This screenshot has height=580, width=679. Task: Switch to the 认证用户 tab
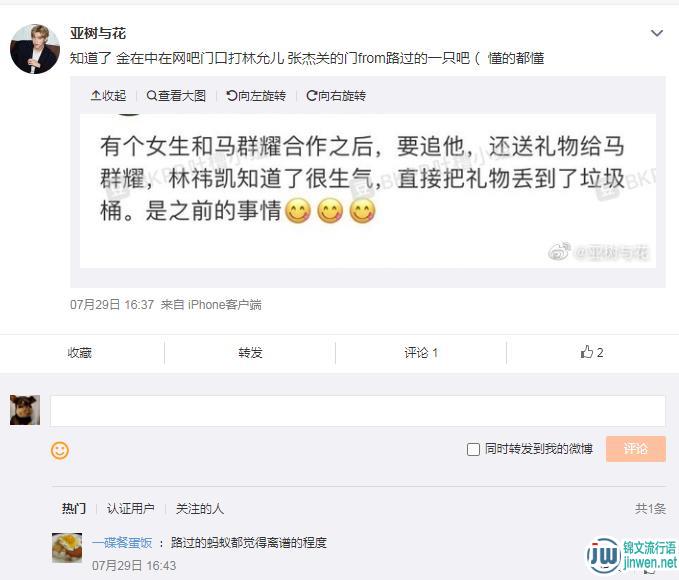coord(130,508)
